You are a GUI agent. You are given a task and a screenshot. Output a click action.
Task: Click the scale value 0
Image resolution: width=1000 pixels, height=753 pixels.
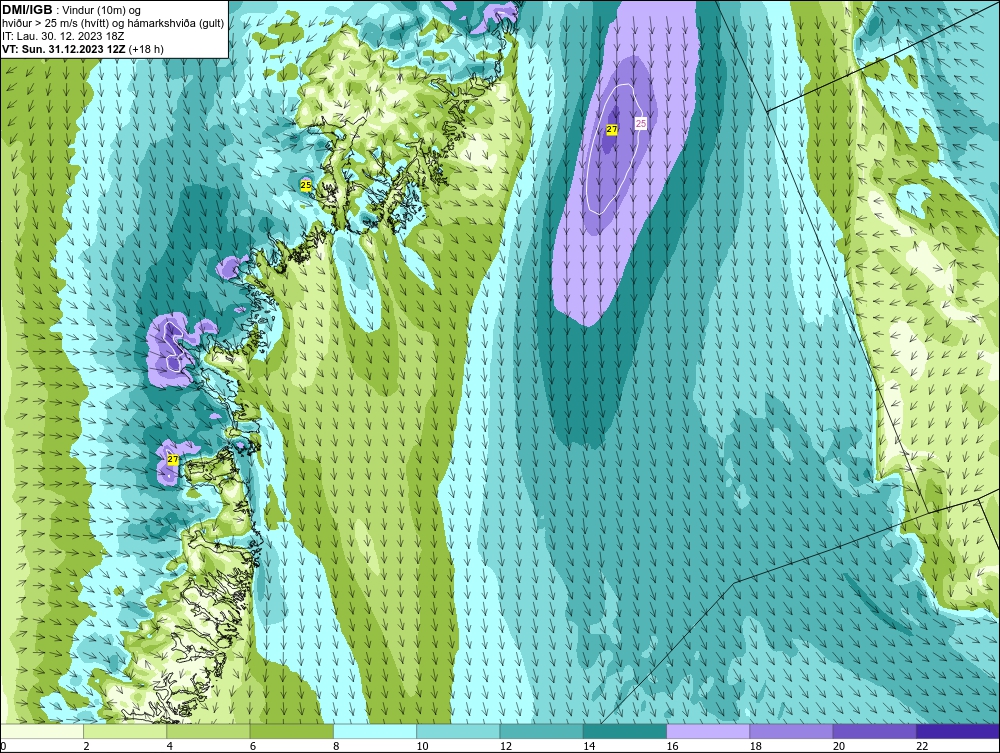(x=3, y=747)
